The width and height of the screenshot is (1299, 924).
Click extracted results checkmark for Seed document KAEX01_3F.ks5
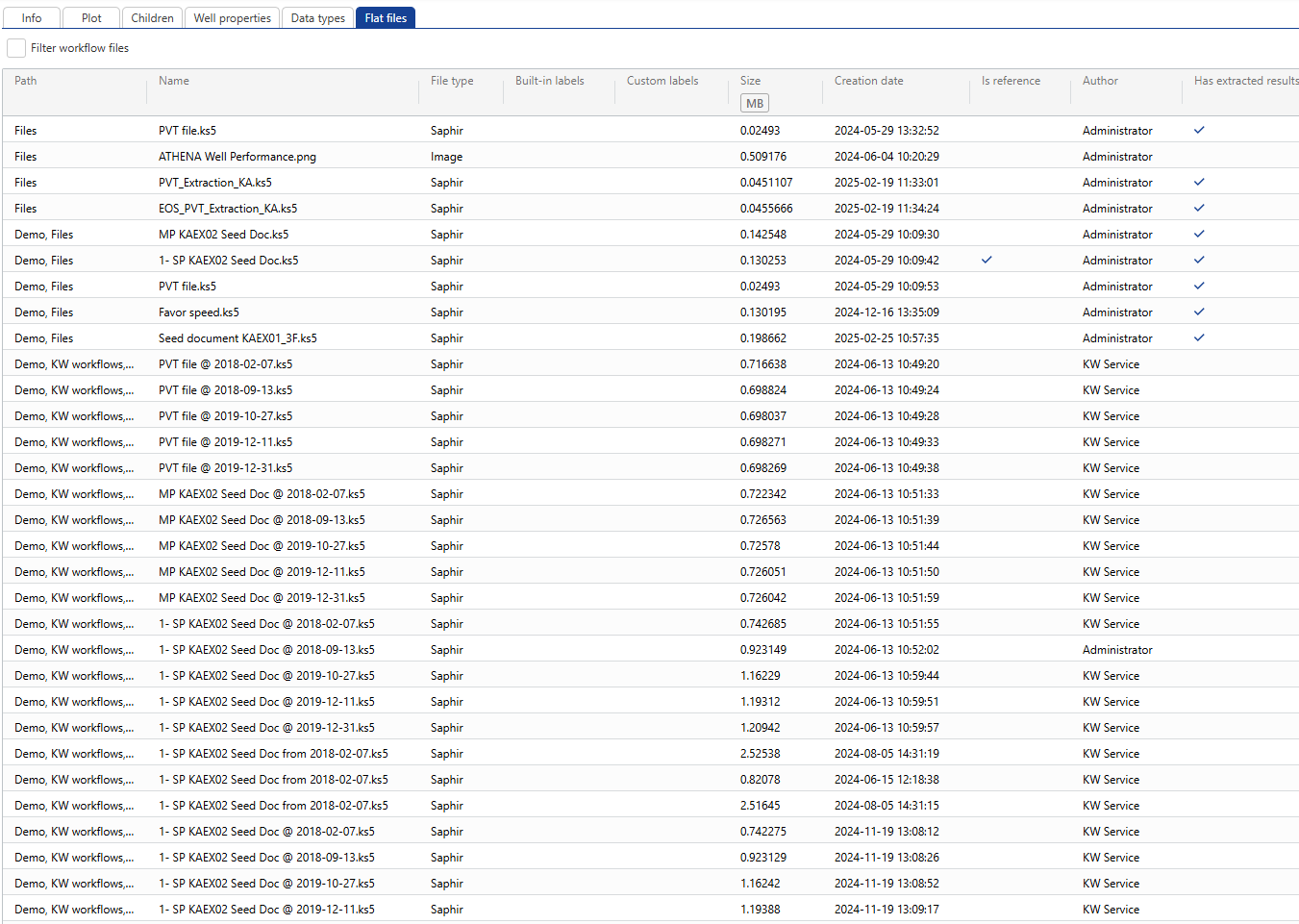tap(1199, 337)
